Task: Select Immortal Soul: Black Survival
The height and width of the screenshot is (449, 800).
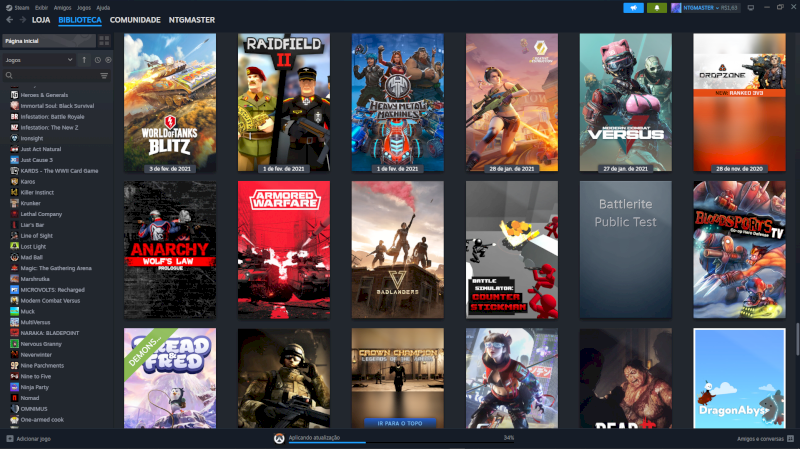Action: coord(57,106)
